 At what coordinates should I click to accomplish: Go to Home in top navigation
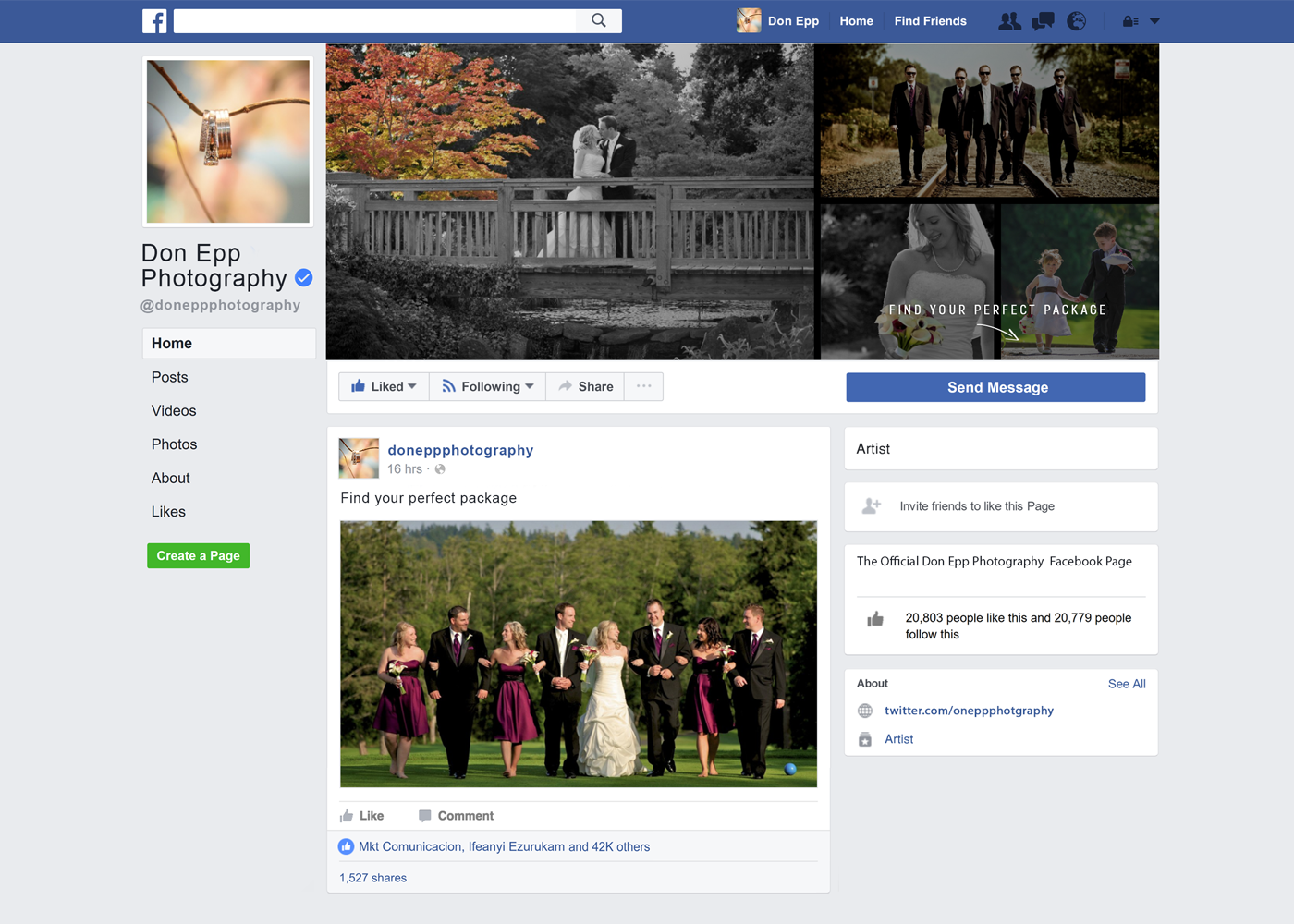coord(856,21)
